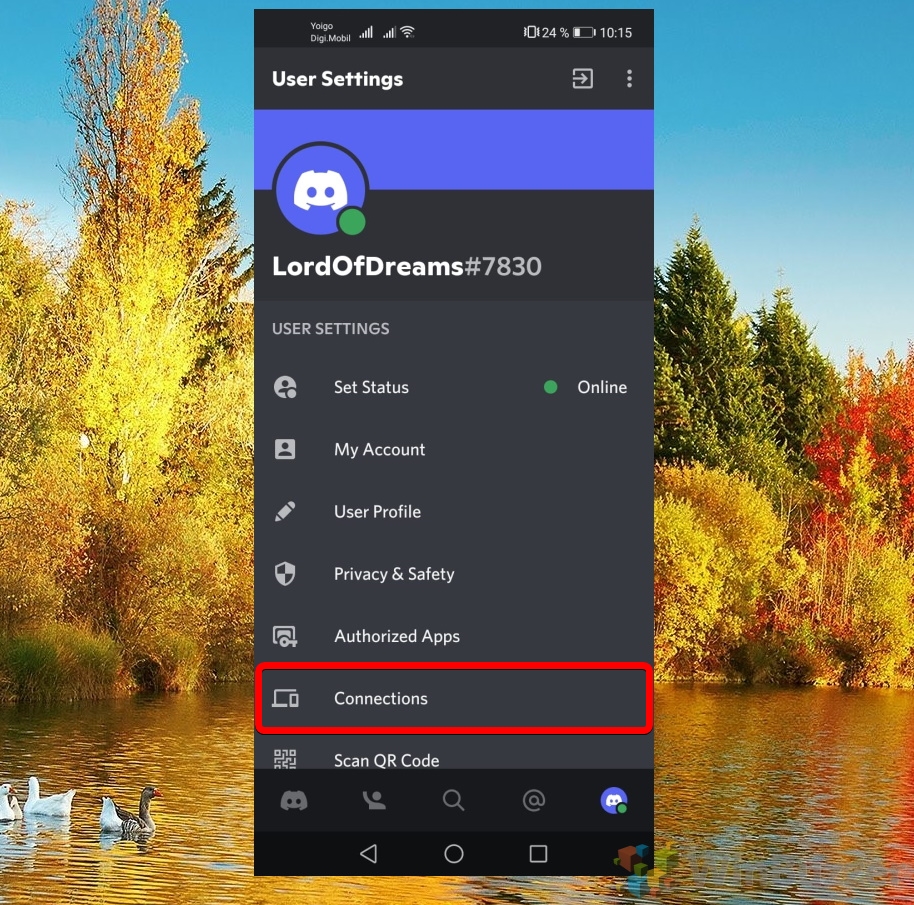
Task: Tap the Authorized Apps icon
Action: tap(285, 636)
